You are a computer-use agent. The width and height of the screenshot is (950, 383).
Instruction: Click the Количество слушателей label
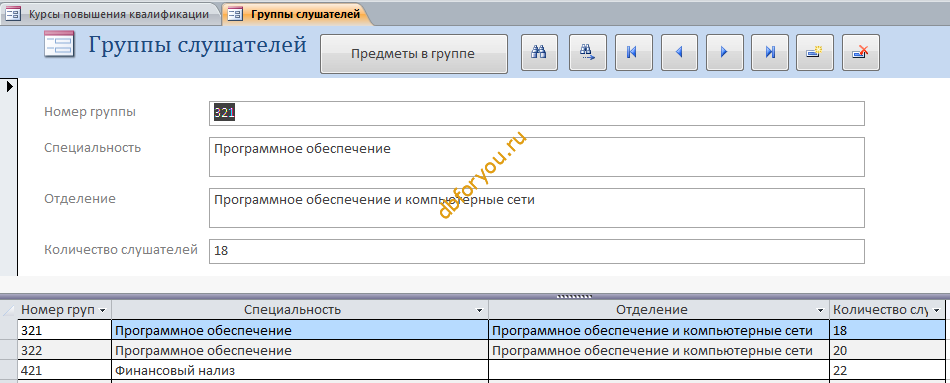coord(121,250)
